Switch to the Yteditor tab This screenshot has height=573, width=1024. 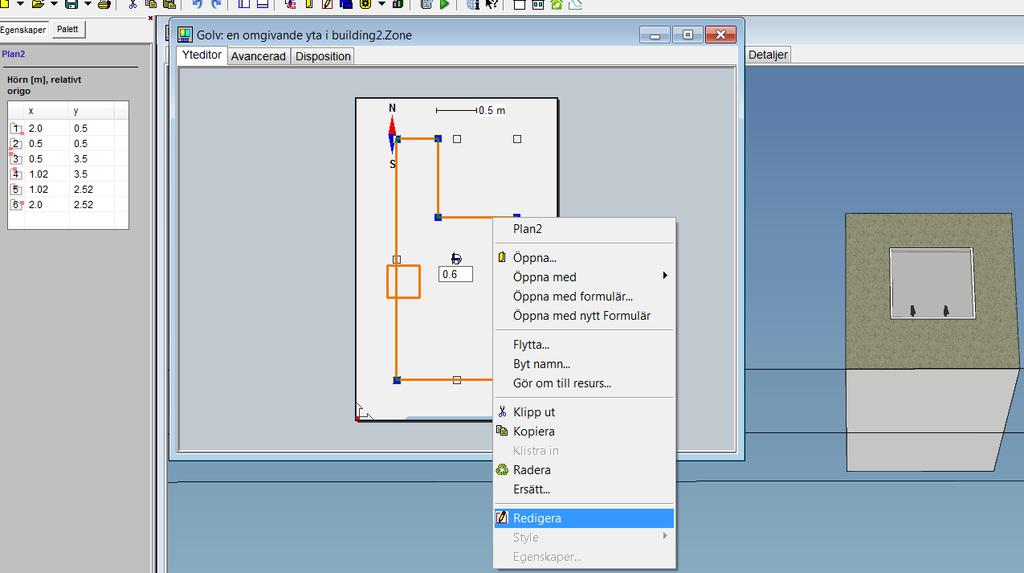coord(201,56)
